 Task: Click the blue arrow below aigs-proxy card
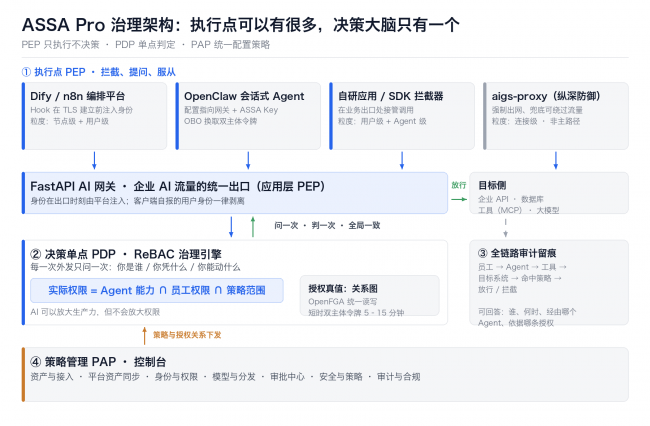(x=555, y=160)
